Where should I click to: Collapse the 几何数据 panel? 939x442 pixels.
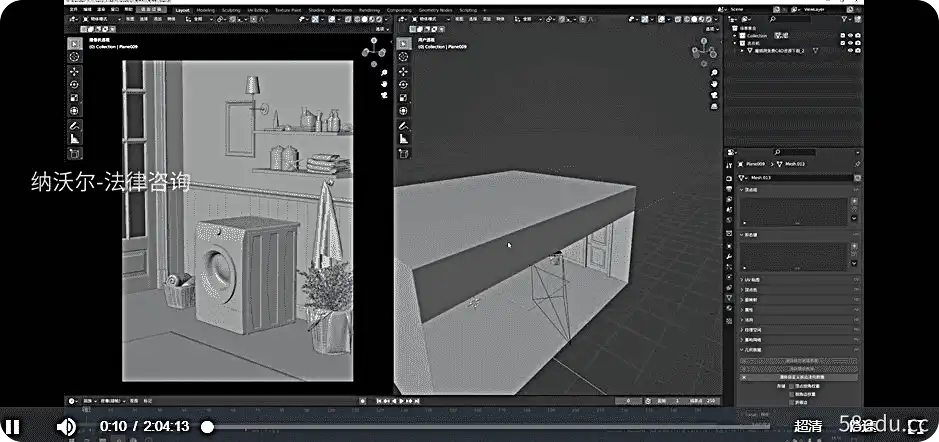(799, 350)
